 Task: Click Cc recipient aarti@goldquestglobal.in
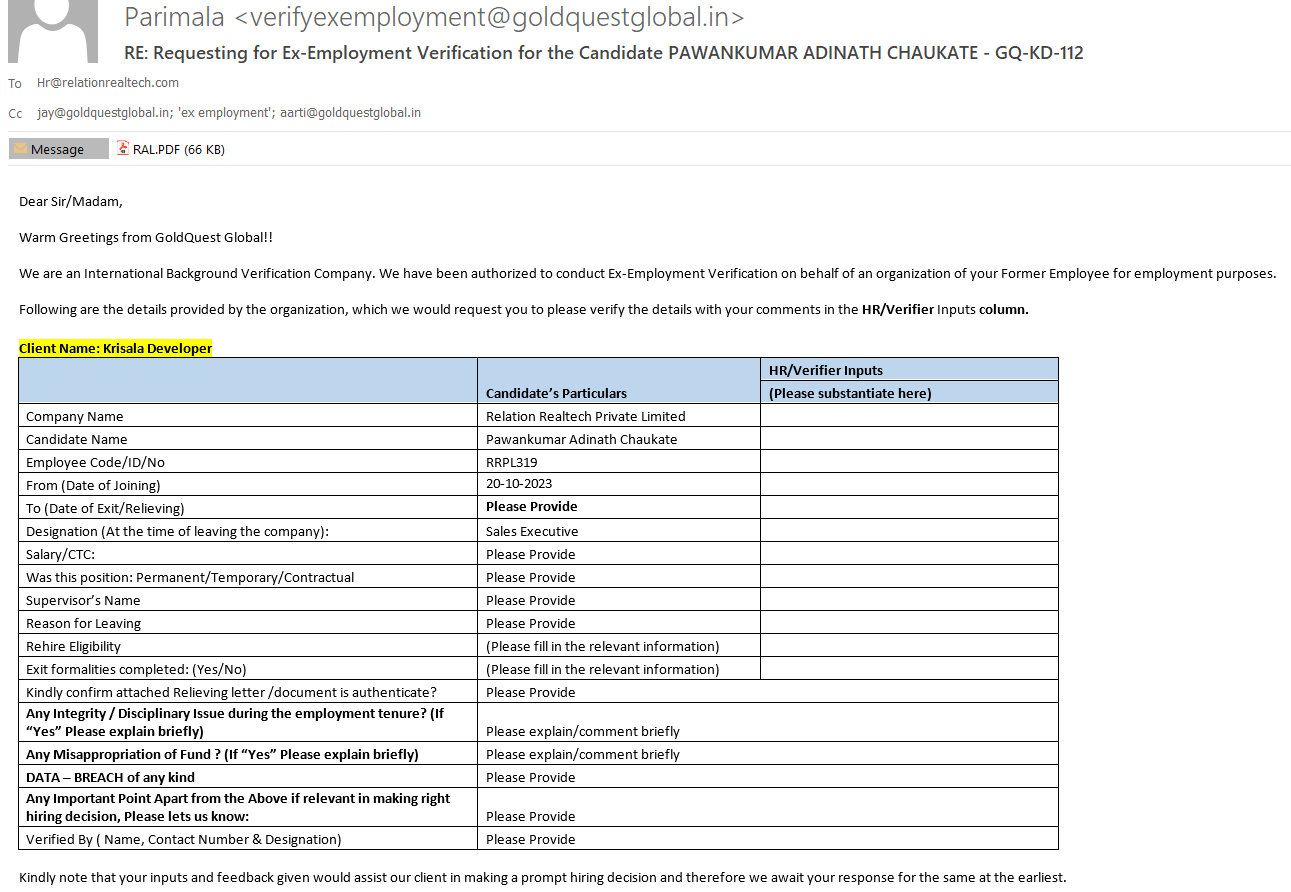(350, 113)
